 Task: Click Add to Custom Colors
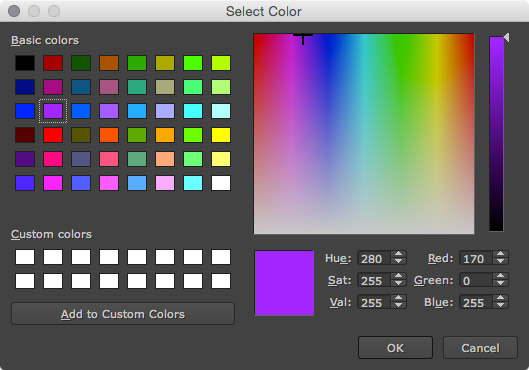tap(123, 314)
